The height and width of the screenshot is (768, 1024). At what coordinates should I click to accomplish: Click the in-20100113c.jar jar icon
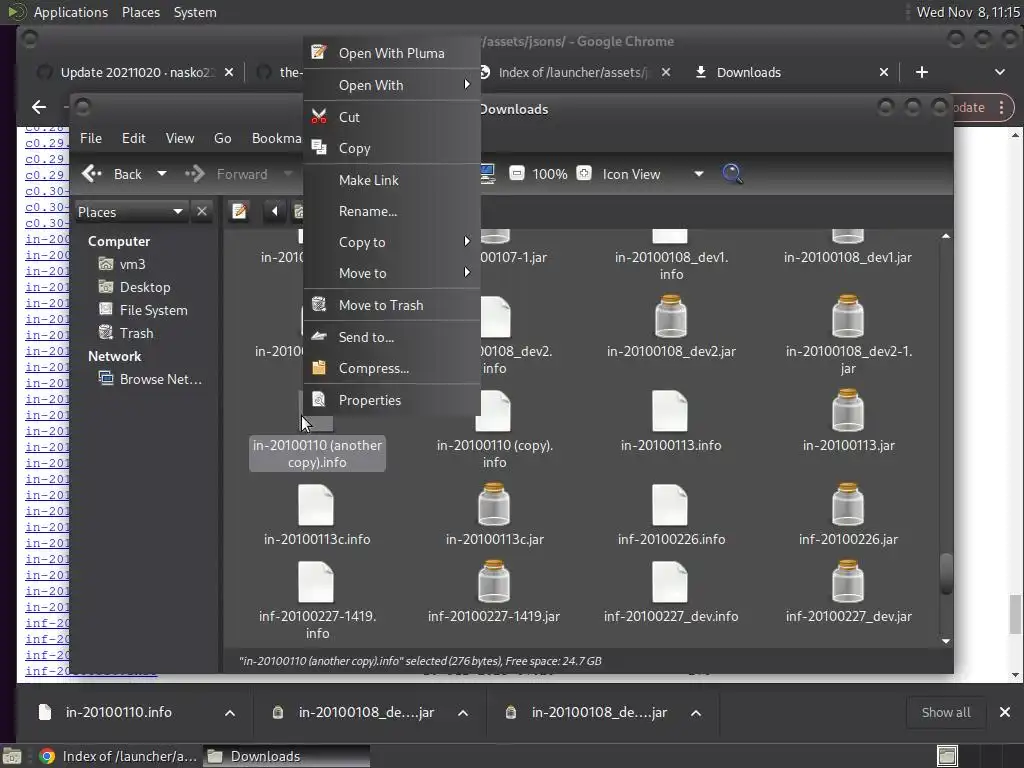pos(494,504)
